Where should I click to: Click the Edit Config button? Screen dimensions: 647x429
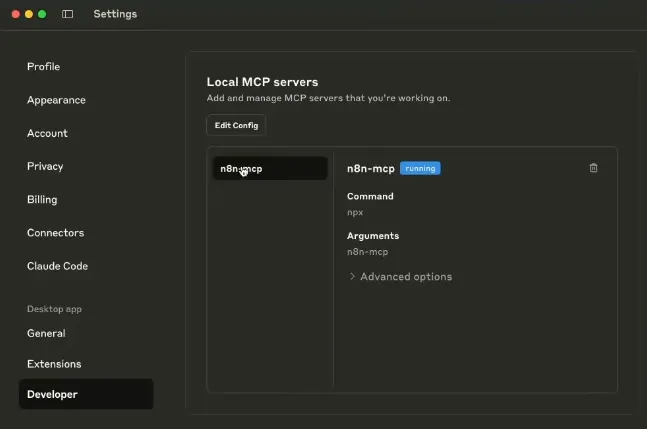(x=236, y=125)
